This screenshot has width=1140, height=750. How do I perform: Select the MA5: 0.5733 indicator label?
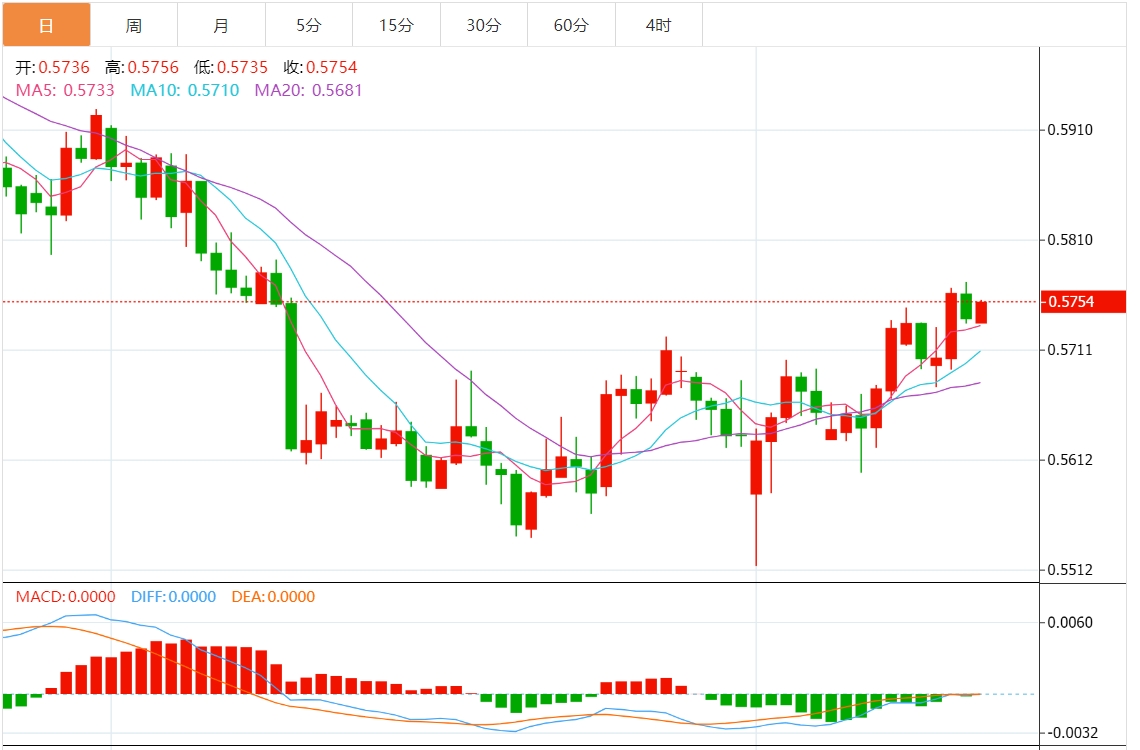pyautogui.click(x=65, y=90)
